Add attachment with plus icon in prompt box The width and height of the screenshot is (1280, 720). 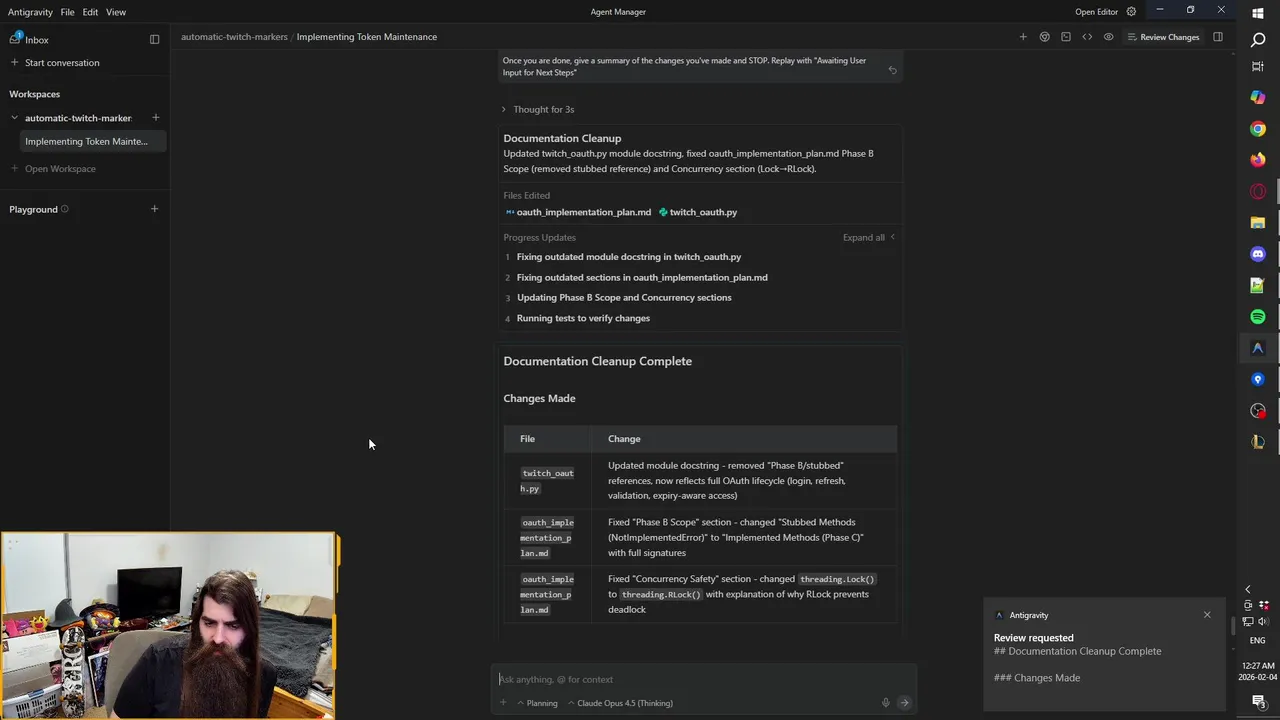click(x=503, y=703)
